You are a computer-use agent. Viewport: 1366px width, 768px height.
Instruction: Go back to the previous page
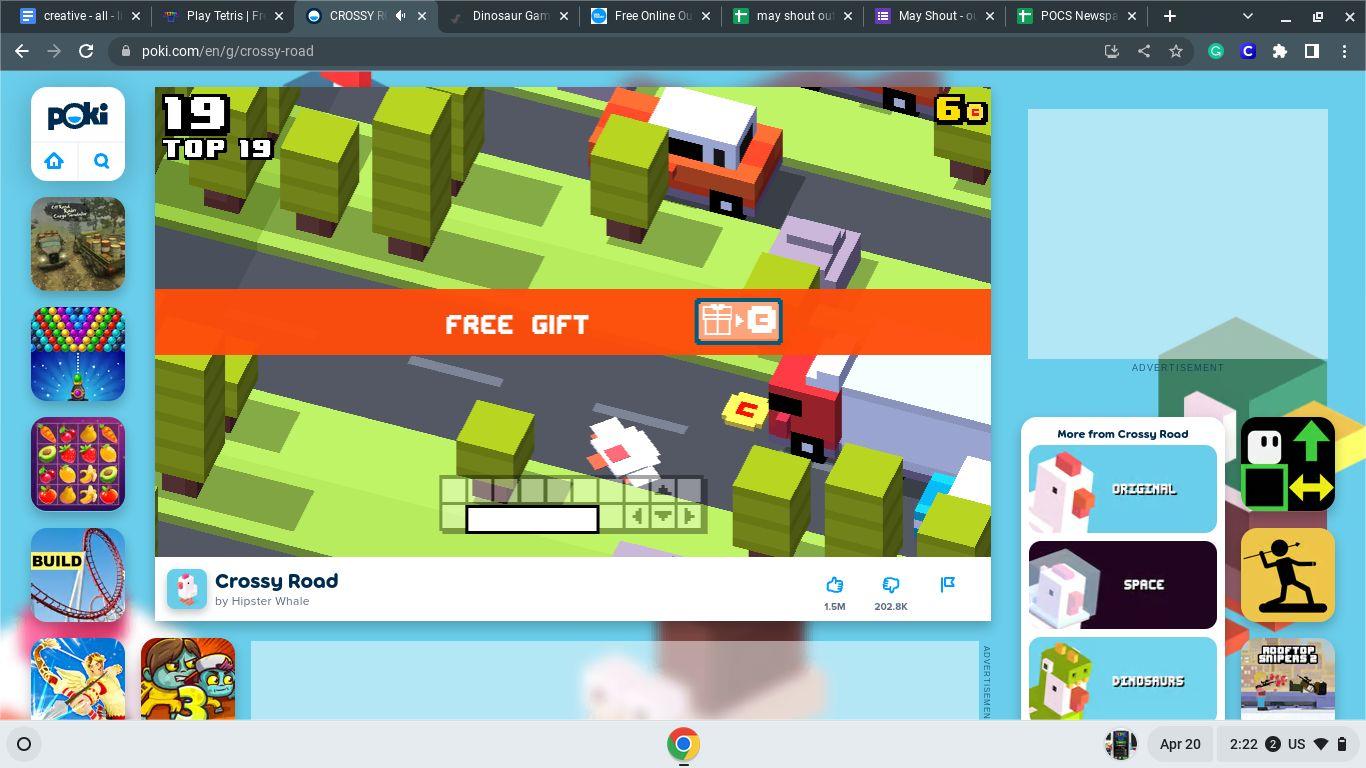pos(22,51)
